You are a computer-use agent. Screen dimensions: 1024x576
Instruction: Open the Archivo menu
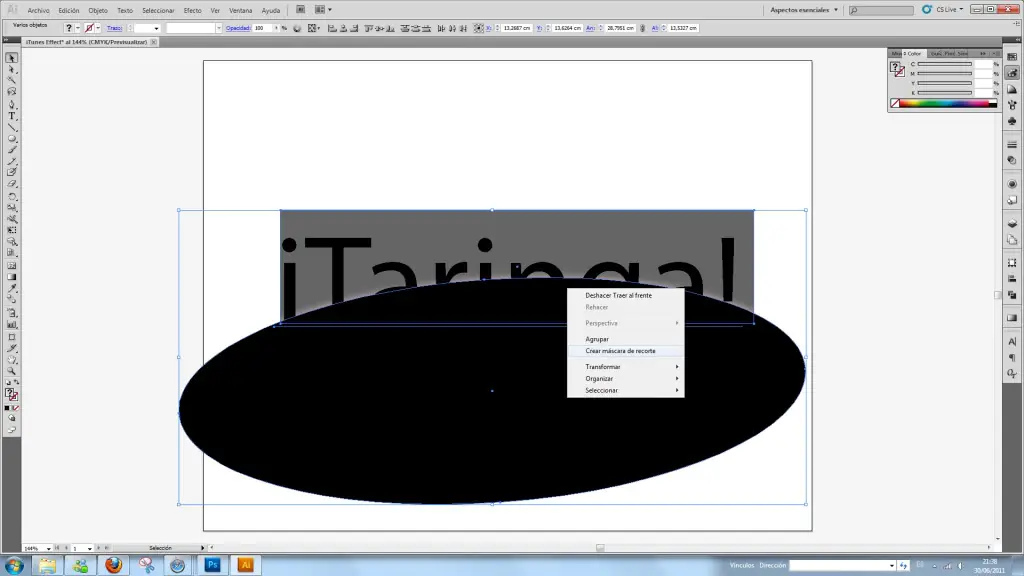[x=39, y=10]
